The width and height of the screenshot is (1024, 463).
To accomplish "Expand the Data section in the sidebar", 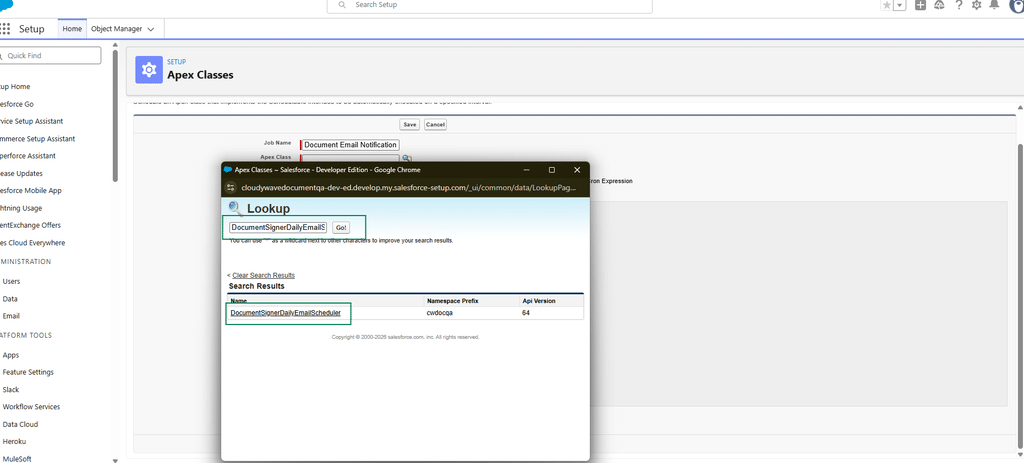I will 10,299.
